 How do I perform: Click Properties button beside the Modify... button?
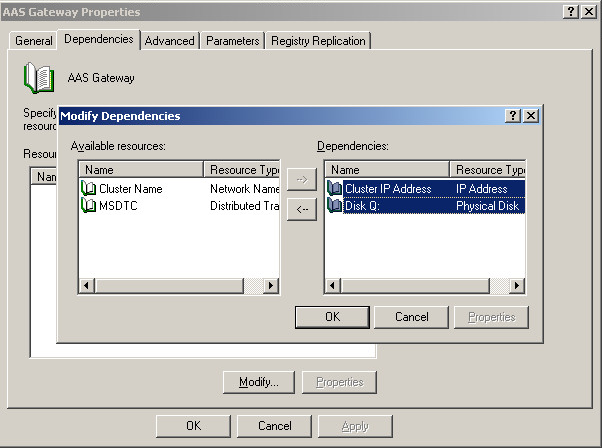point(339,382)
